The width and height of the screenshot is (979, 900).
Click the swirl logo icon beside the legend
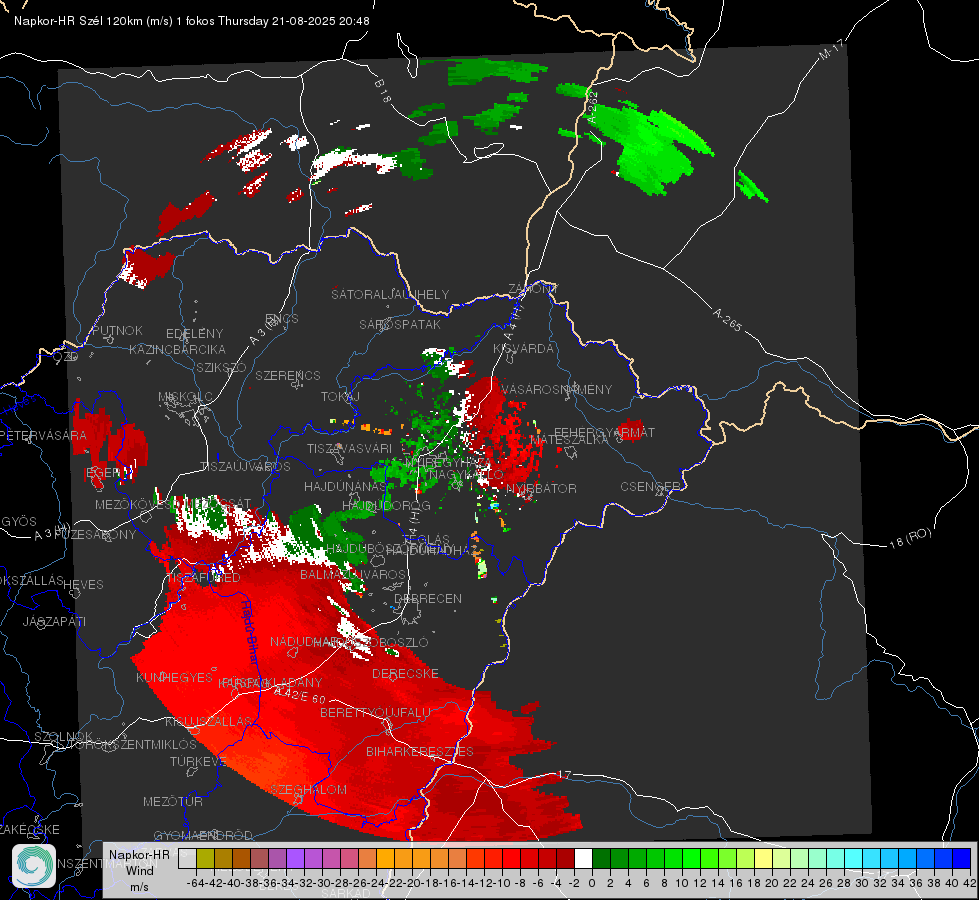point(34,866)
